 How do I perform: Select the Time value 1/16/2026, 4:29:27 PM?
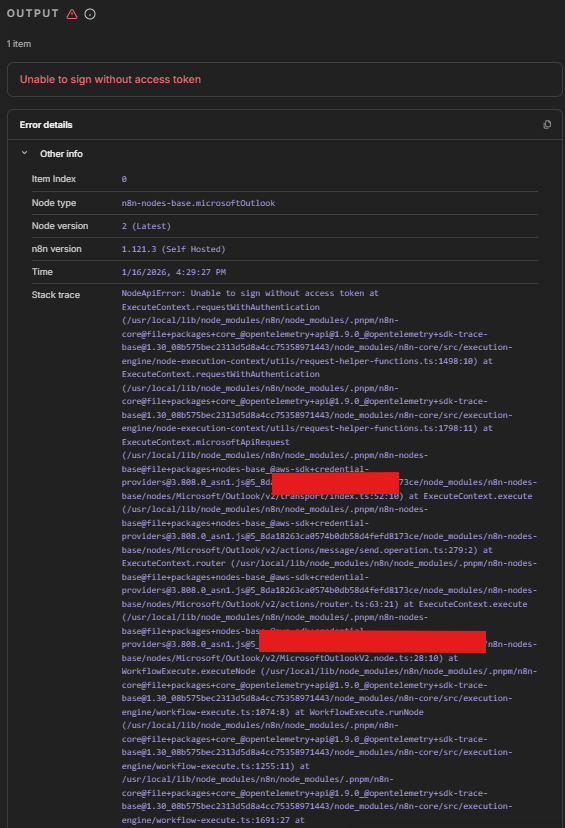coord(174,272)
